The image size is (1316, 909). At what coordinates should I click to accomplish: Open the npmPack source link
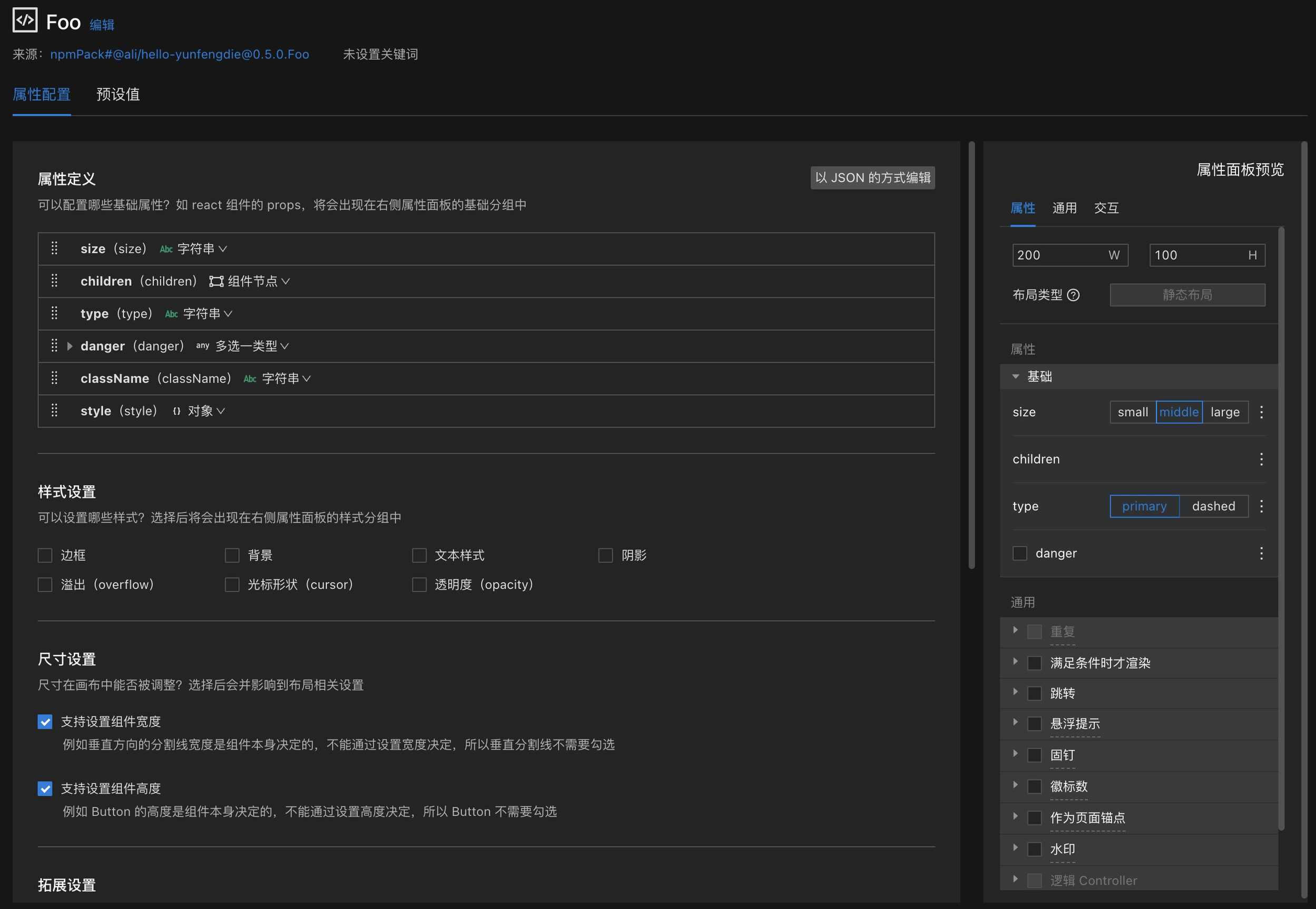click(180, 54)
